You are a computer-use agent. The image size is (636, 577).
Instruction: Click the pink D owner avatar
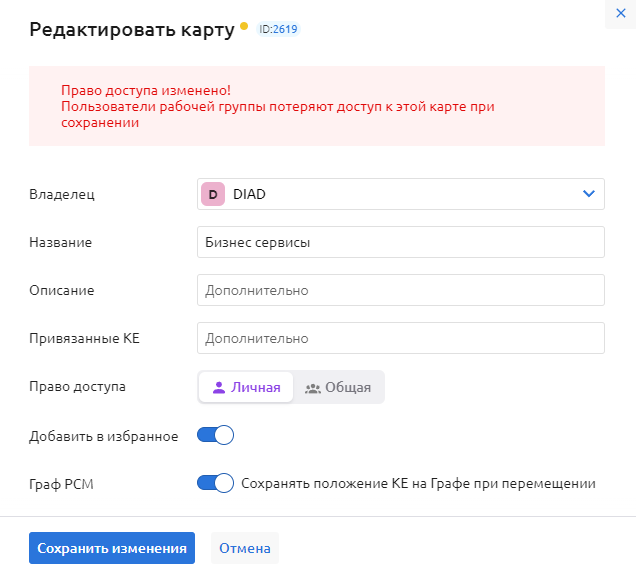tap(213, 194)
